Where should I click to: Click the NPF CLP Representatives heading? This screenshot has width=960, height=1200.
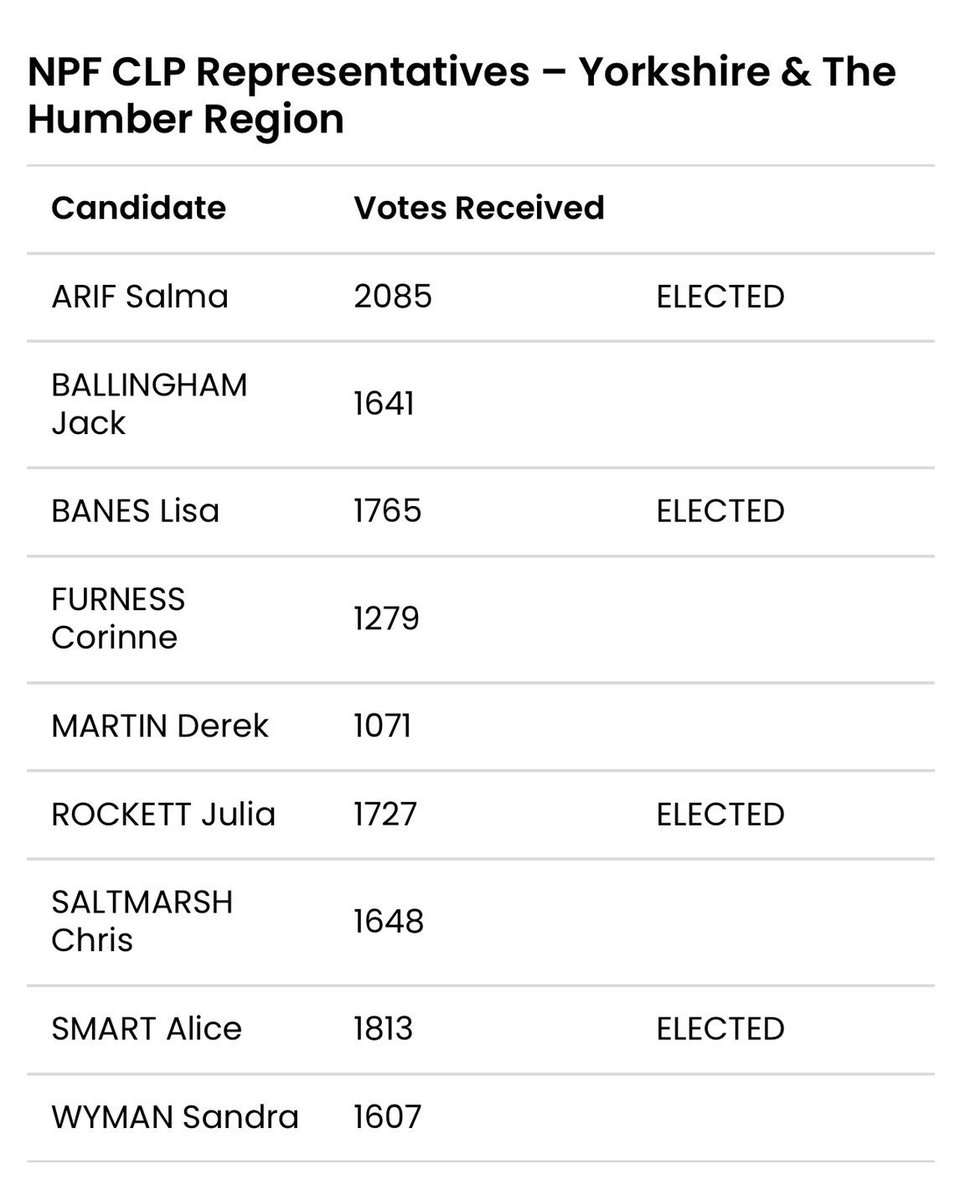click(x=462, y=96)
